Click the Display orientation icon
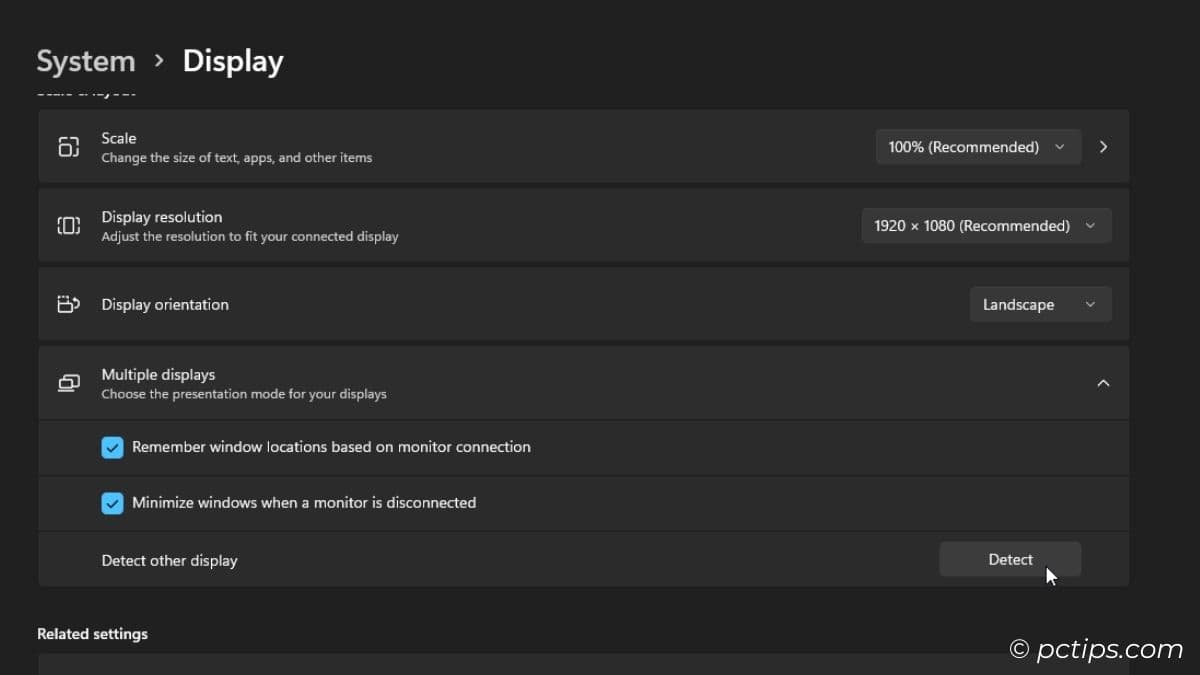Viewport: 1200px width, 675px height. pyautogui.click(x=68, y=305)
